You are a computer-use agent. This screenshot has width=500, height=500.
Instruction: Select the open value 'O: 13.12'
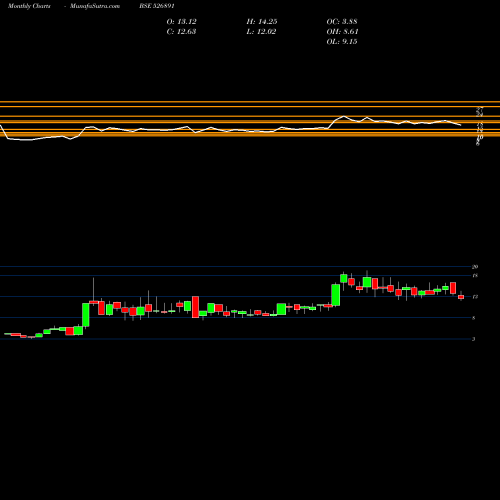(181, 22)
